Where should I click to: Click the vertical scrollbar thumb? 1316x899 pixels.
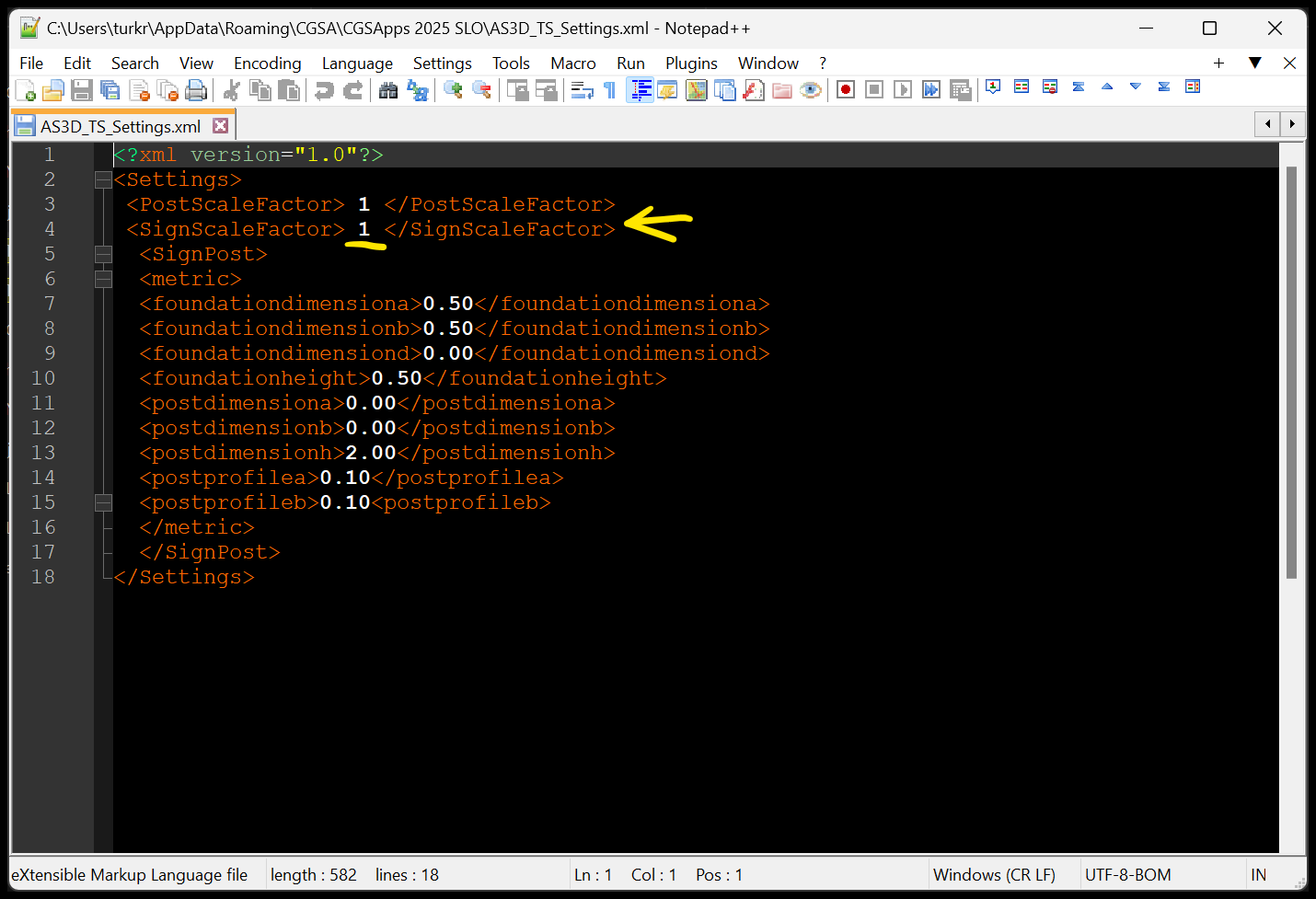[x=1290, y=368]
